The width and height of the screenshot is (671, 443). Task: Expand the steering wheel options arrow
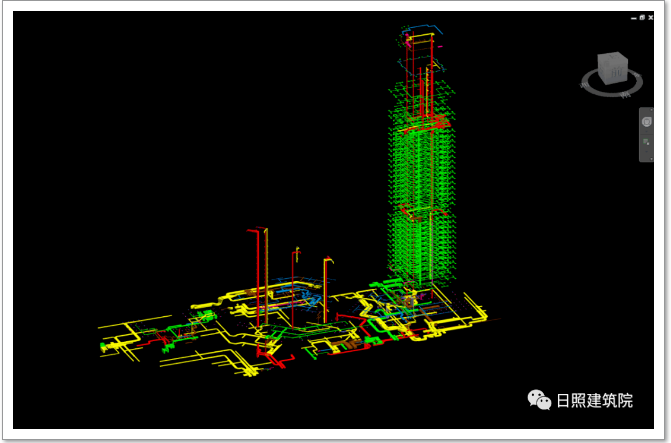pos(647,132)
